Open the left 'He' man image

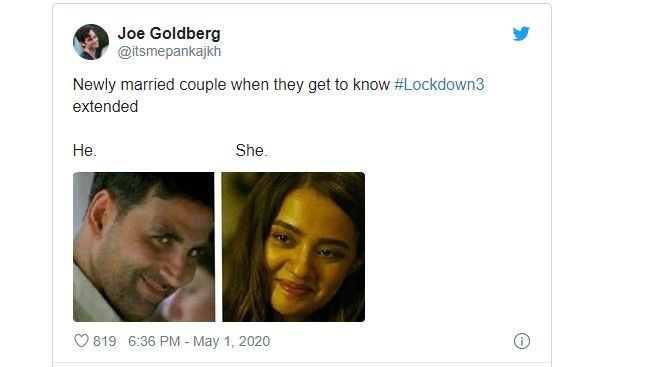click(144, 247)
